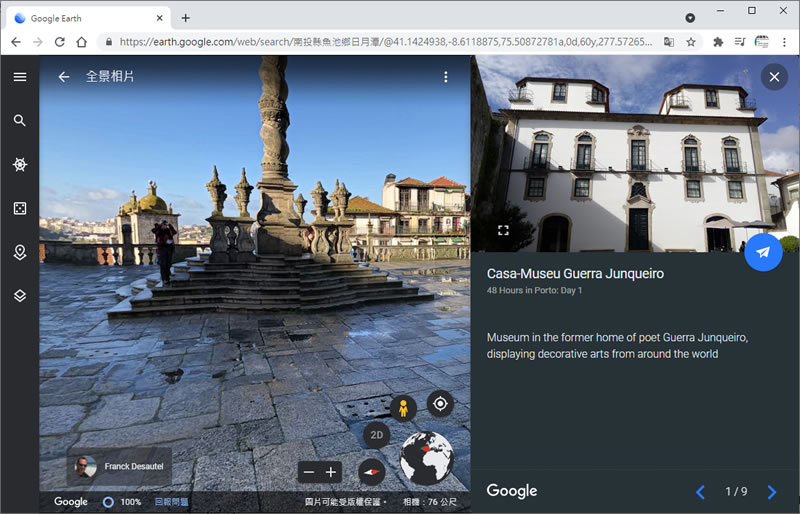Open the media control playlist icon

[740, 42]
